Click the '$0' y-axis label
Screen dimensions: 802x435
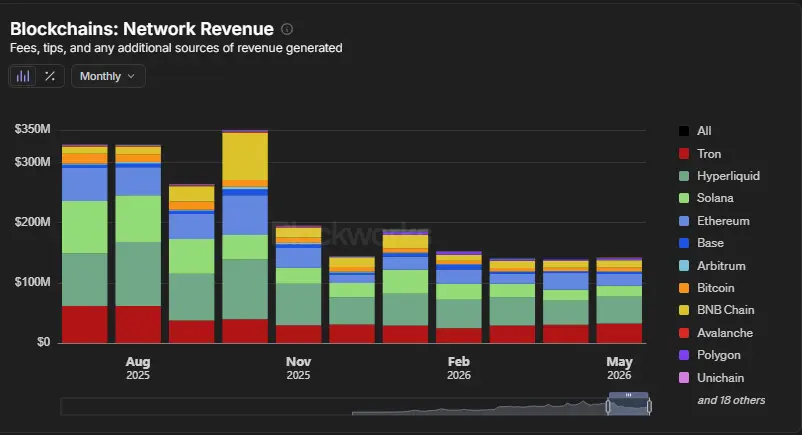[x=43, y=342]
